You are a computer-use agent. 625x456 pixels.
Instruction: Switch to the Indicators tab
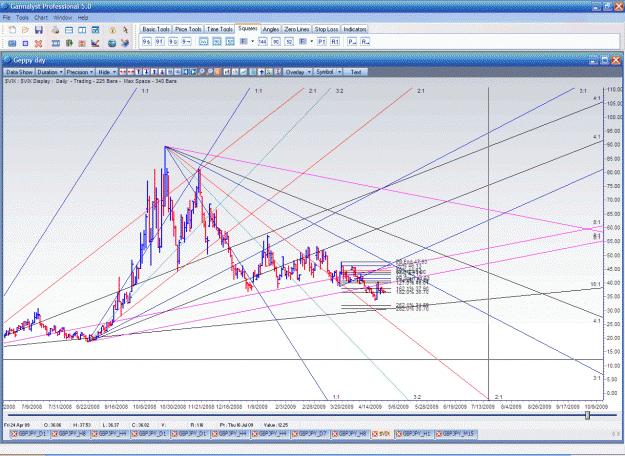[x=355, y=29]
